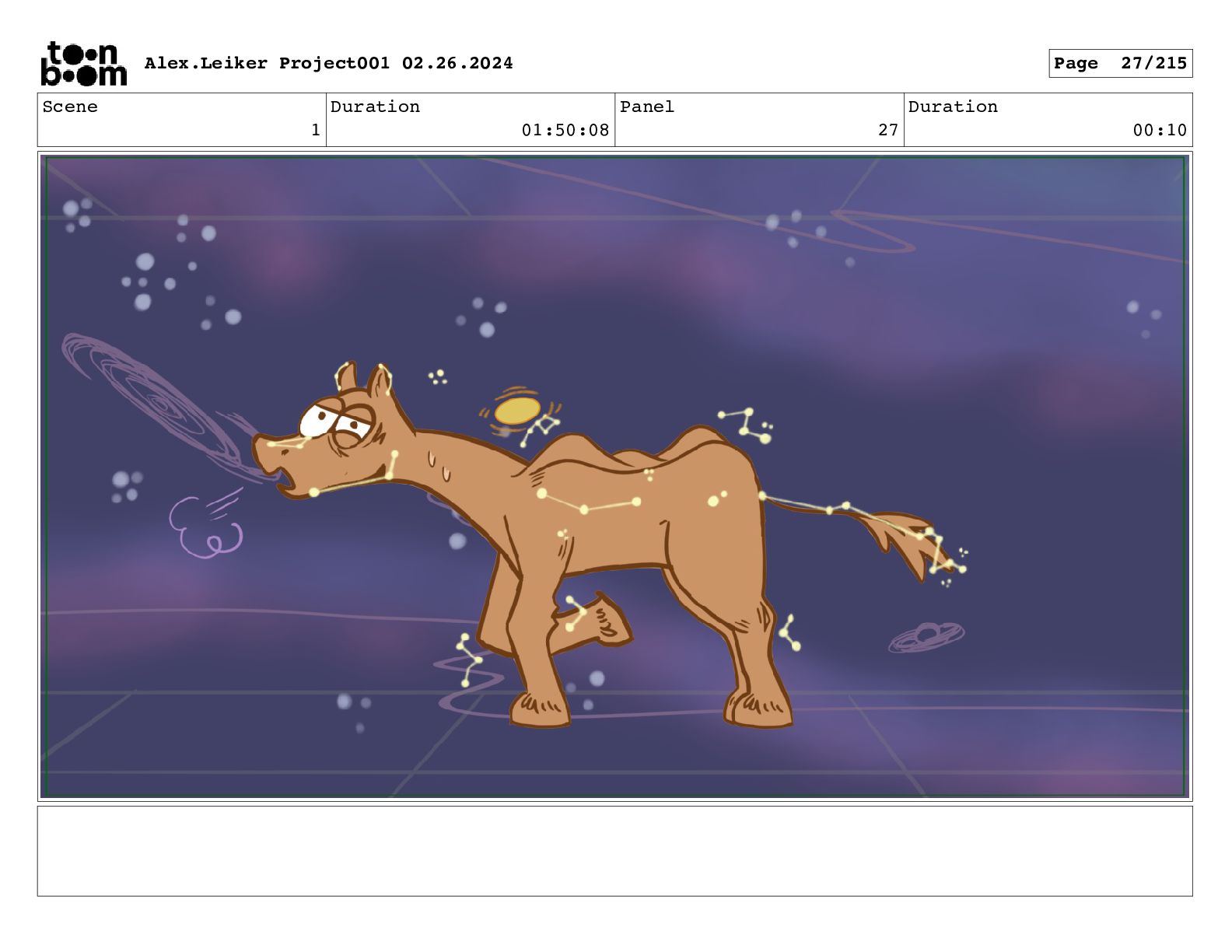Image resolution: width=1232 pixels, height=952 pixels.
Task: Click the empty notes box below panel
Action: coord(614,851)
